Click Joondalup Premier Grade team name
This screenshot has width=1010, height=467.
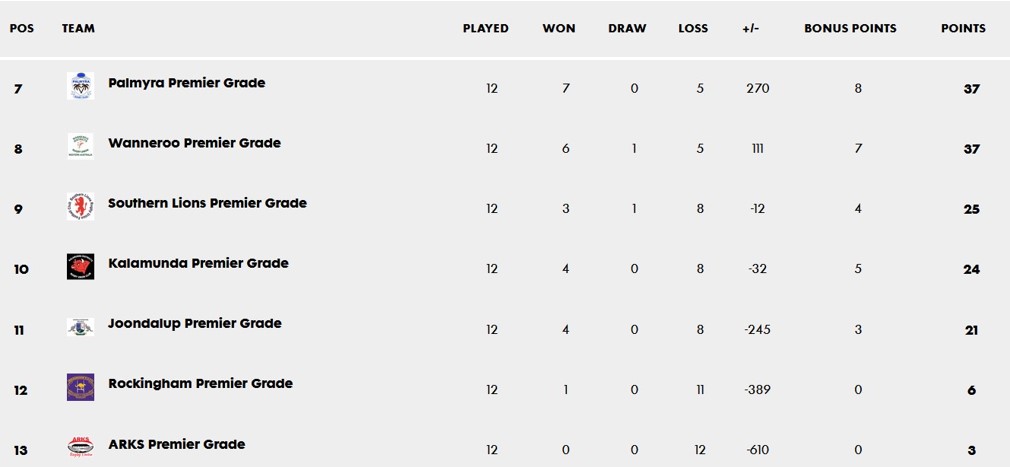[x=195, y=323]
